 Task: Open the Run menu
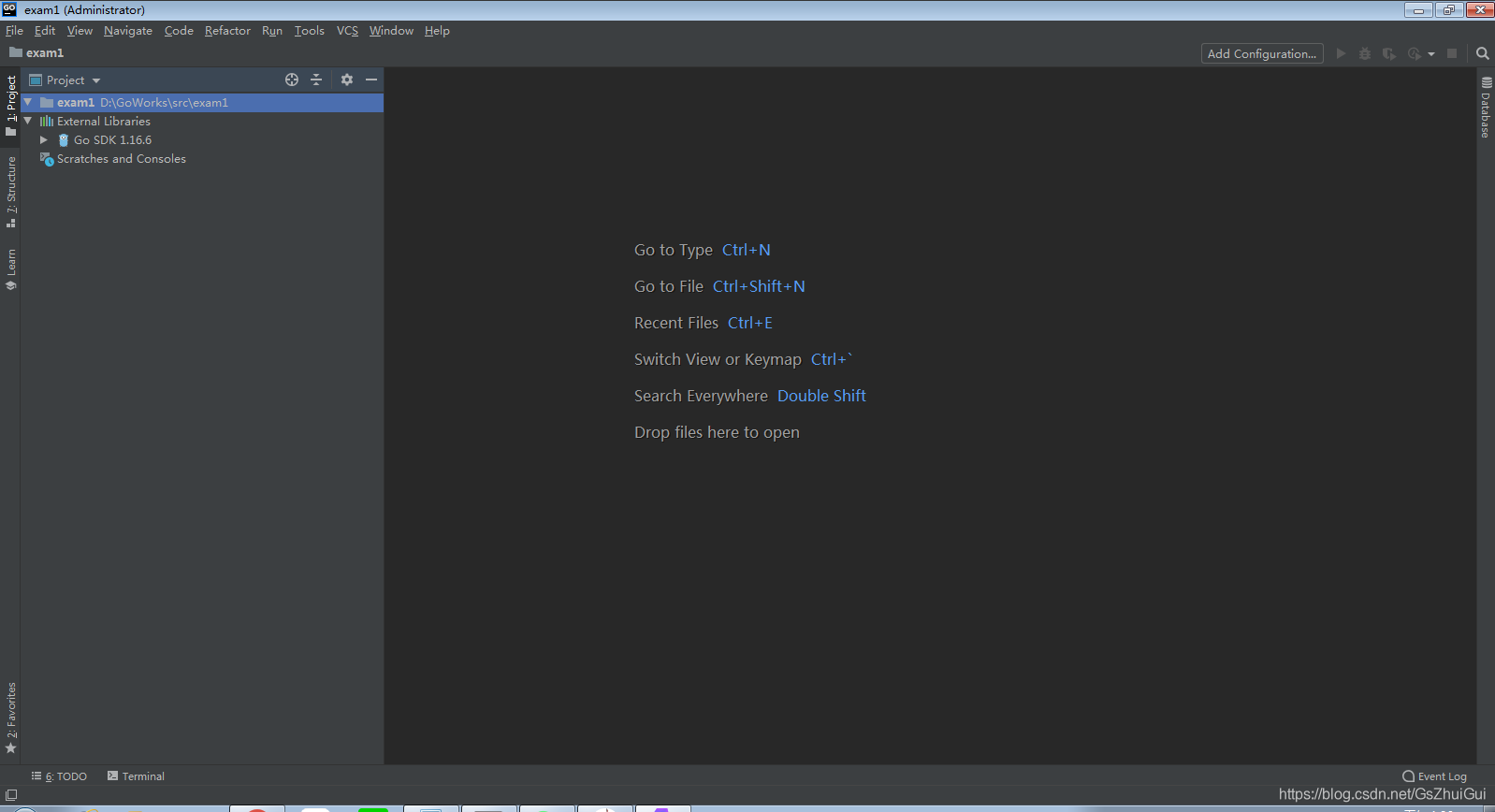272,31
